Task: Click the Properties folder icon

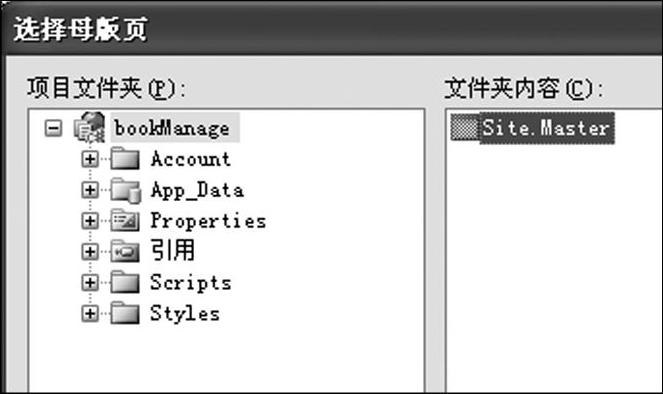Action: [125, 221]
